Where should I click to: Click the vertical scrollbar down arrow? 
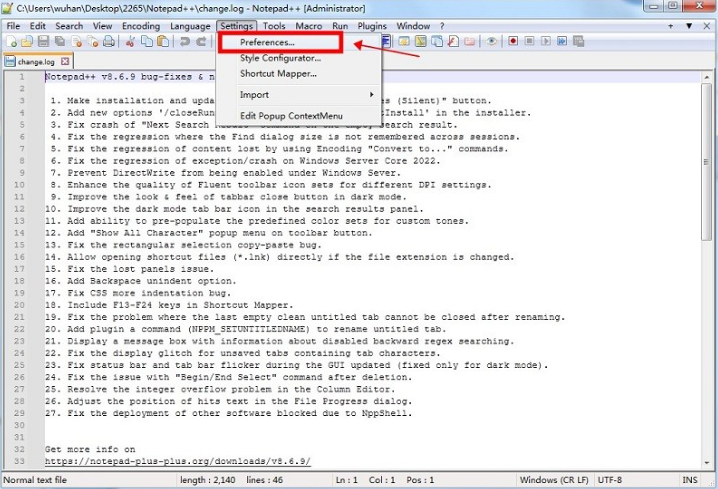tap(710, 465)
